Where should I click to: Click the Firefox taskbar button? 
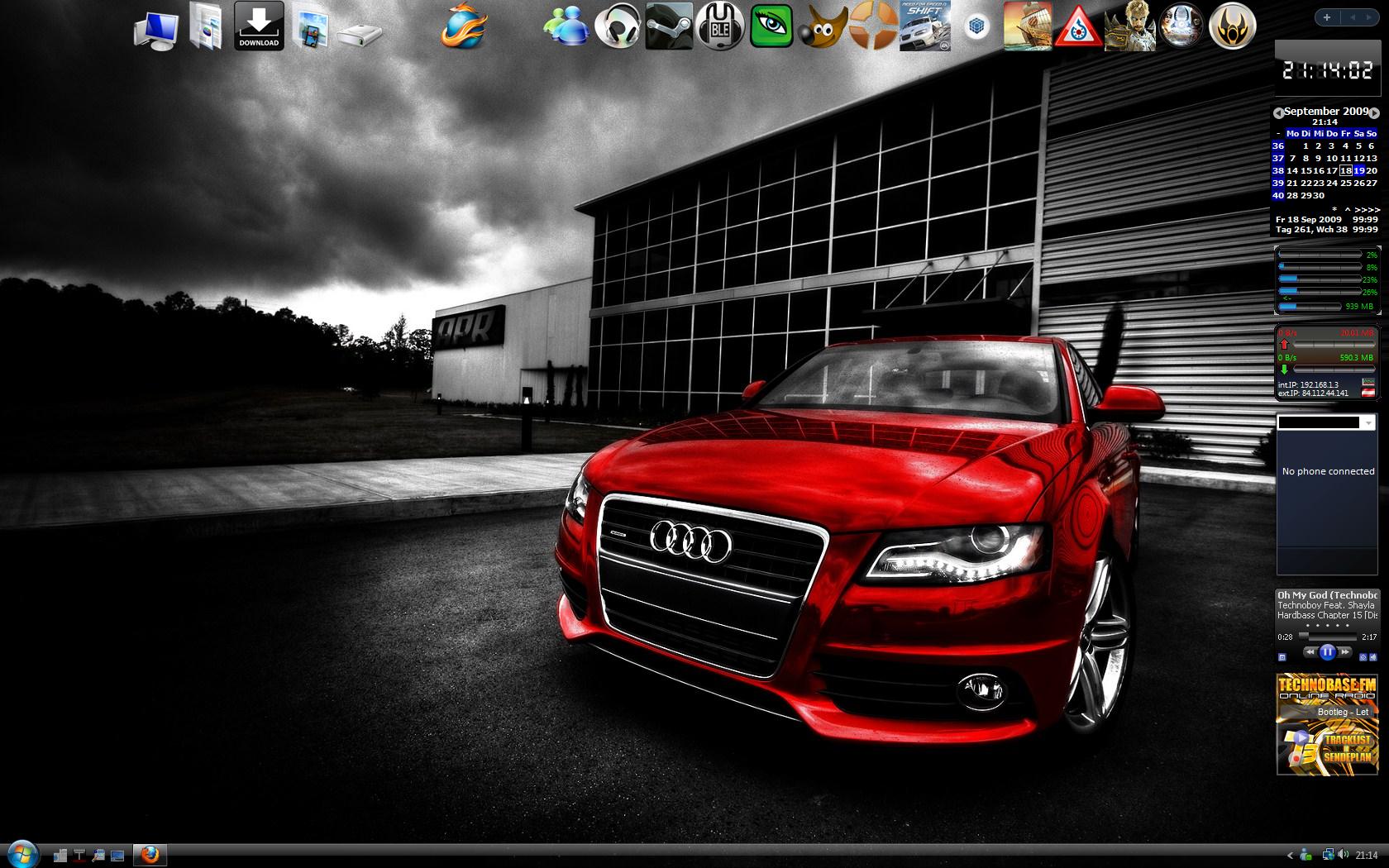[x=150, y=854]
